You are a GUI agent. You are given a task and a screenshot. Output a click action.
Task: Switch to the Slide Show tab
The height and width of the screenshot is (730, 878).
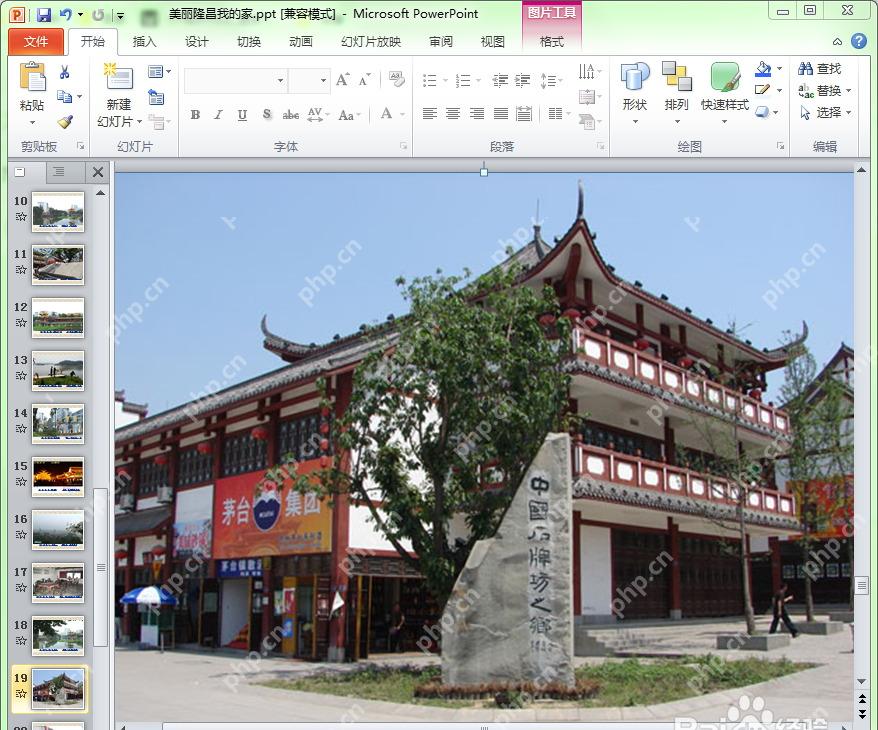[371, 41]
